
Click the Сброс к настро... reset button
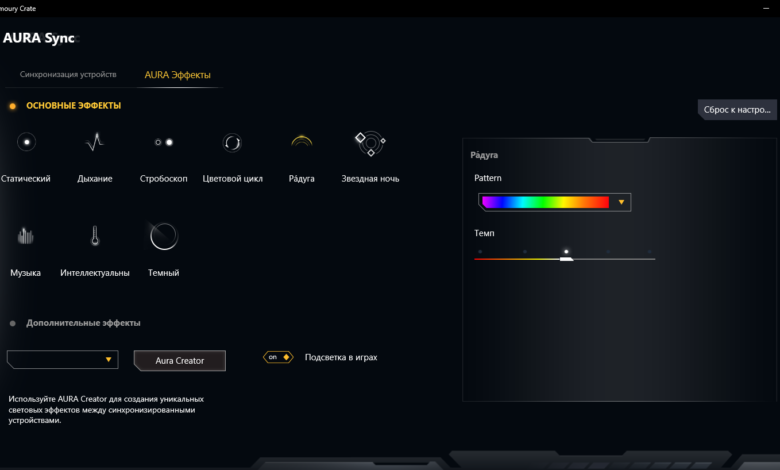(737, 109)
